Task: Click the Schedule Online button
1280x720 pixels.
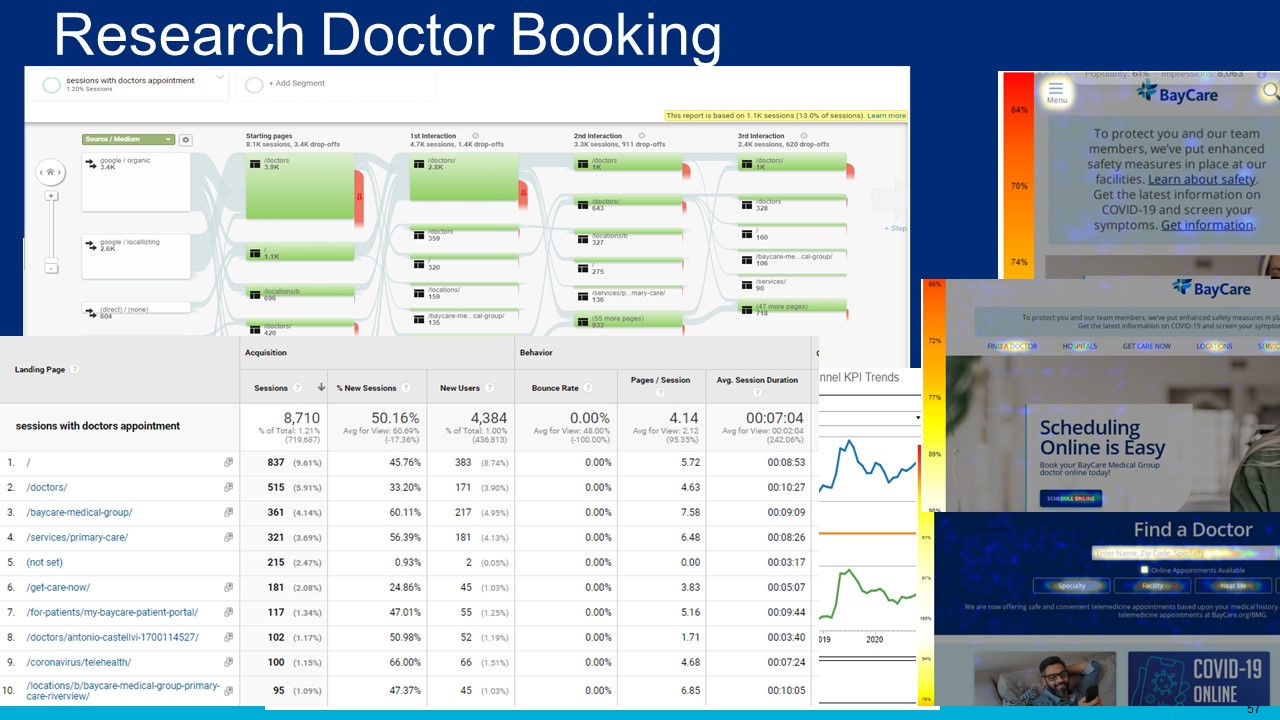Action: click(x=1070, y=498)
